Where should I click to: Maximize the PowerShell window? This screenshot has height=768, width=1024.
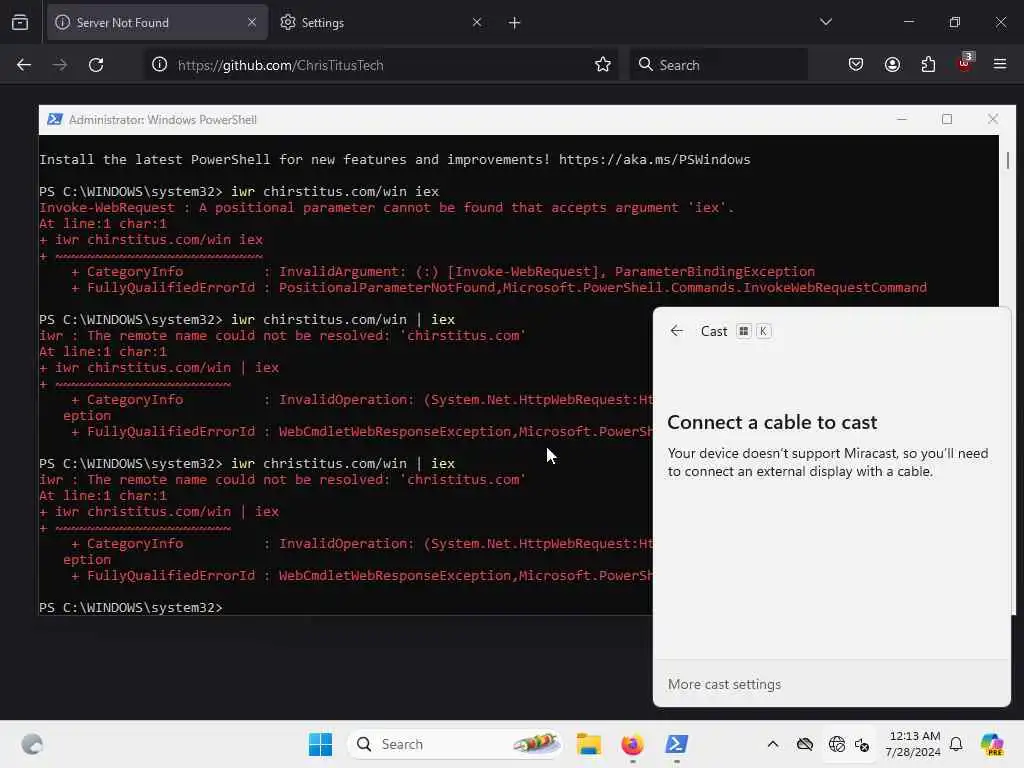947,120
